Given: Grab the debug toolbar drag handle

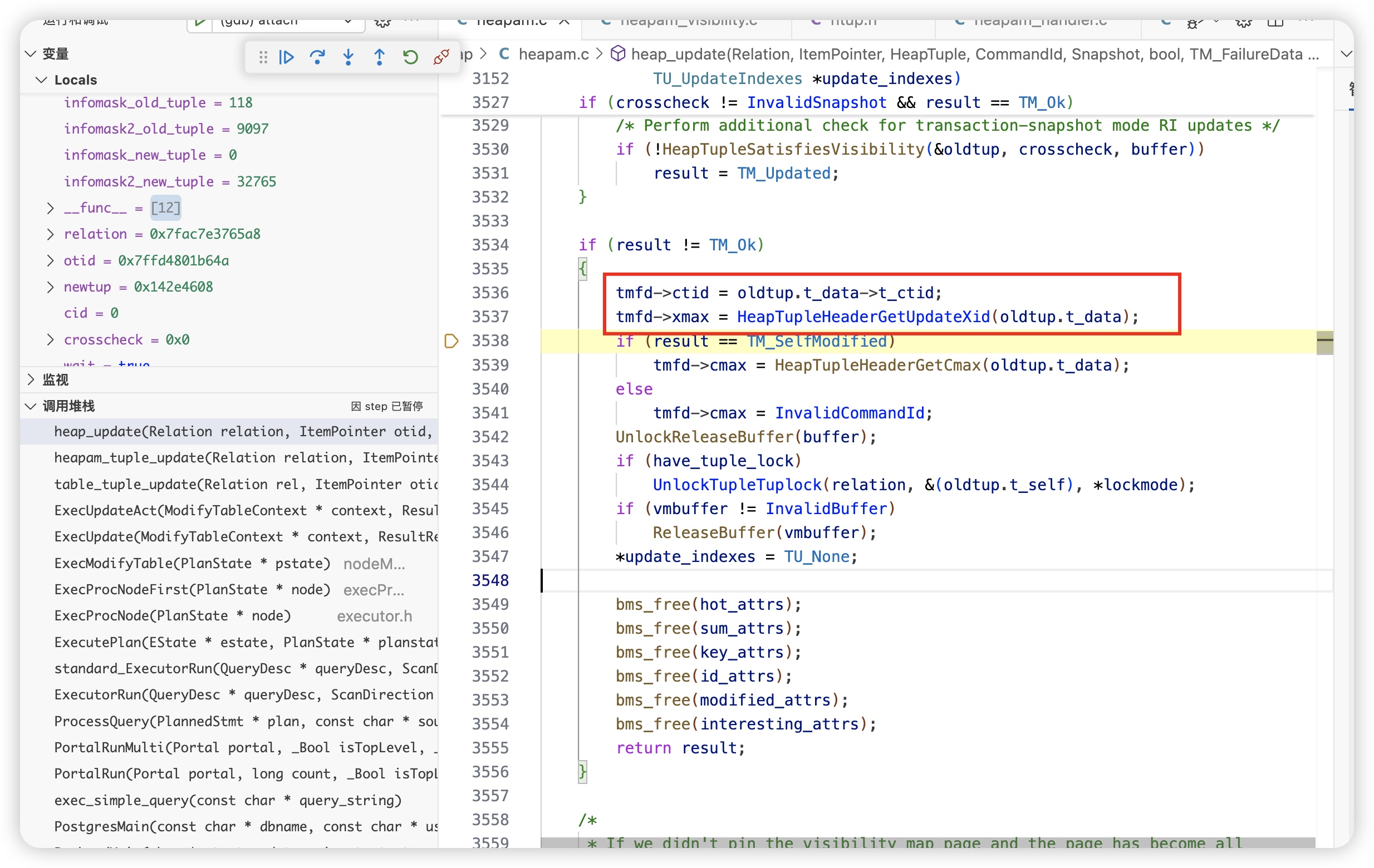Looking at the screenshot, I should [263, 57].
